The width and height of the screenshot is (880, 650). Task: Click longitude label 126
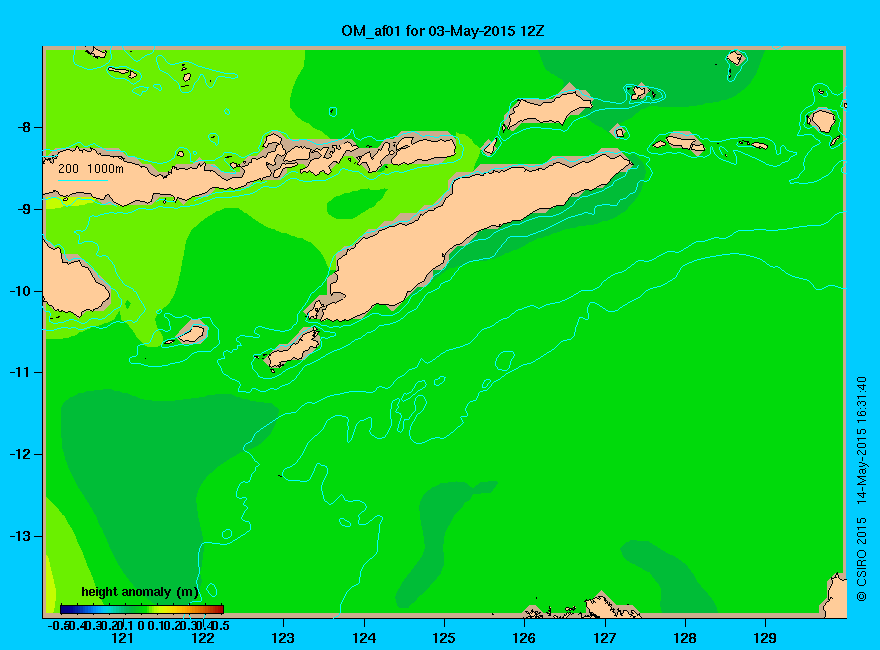point(524,638)
